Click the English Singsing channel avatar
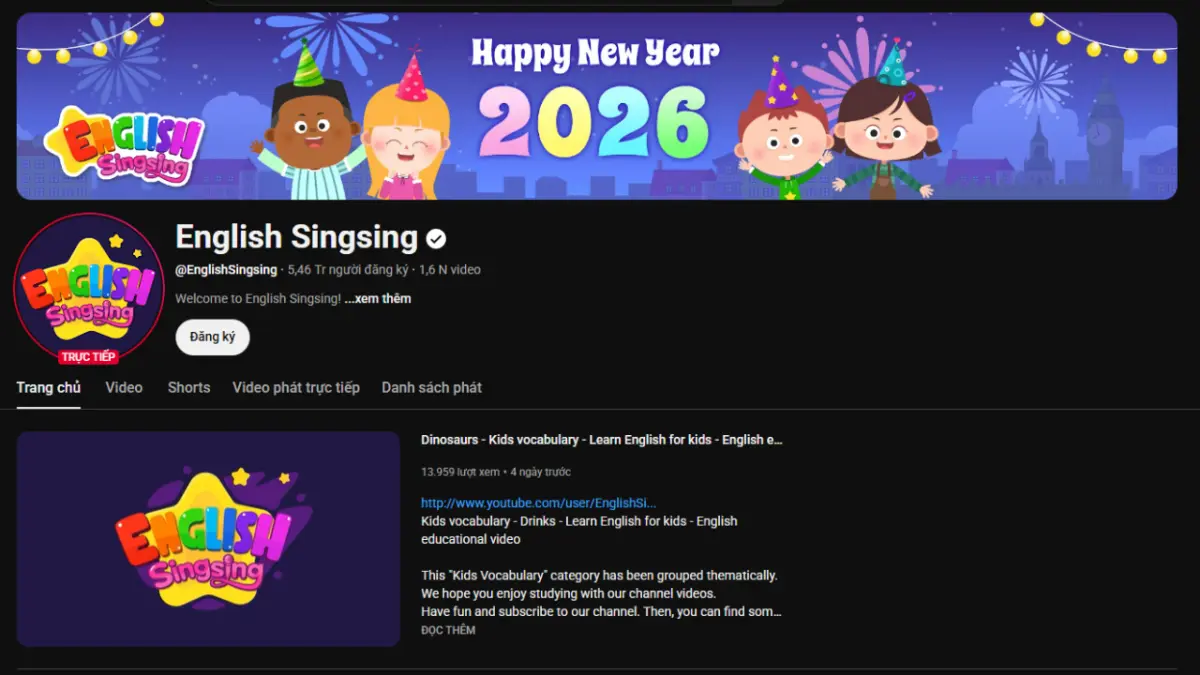1200x675 pixels. coord(88,288)
